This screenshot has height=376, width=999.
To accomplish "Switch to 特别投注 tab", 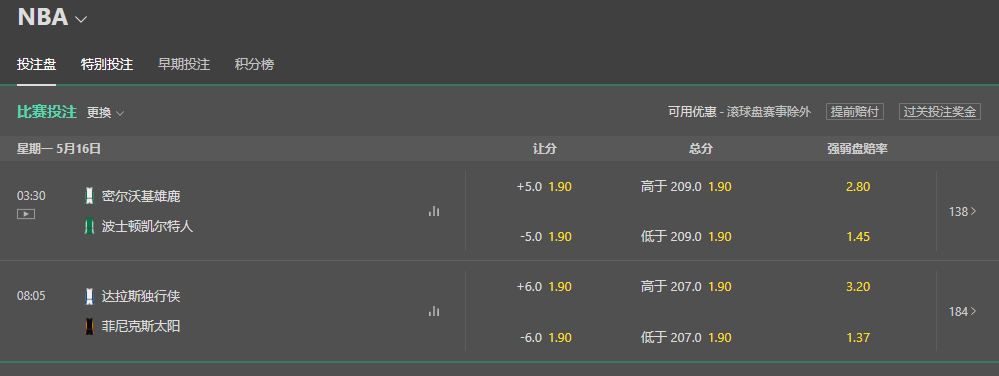I will tap(107, 64).
